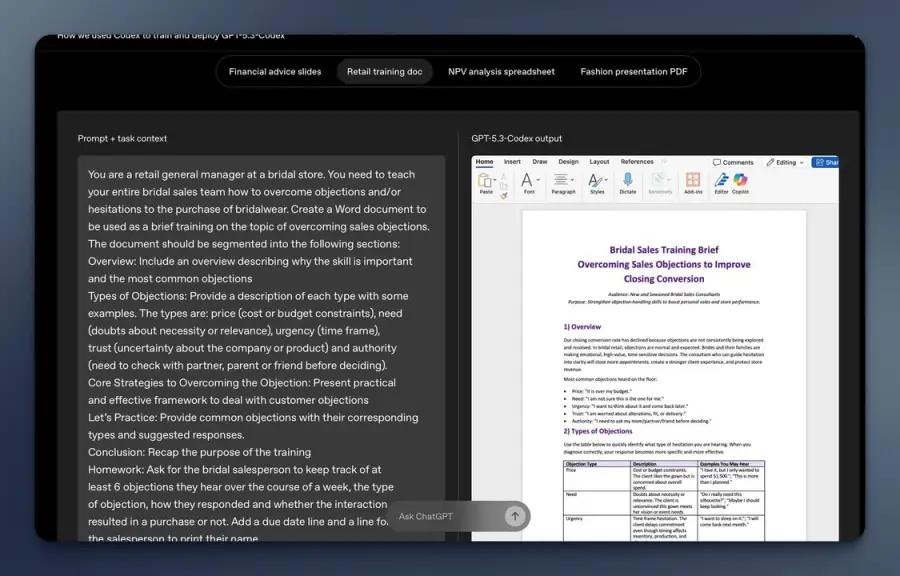Click the Need row in objections table
Image resolution: width=900 pixels, height=576 pixels.
[664, 503]
